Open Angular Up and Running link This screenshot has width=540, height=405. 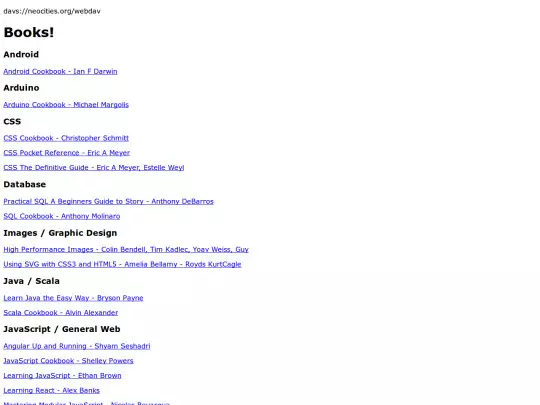pyautogui.click(x=77, y=346)
